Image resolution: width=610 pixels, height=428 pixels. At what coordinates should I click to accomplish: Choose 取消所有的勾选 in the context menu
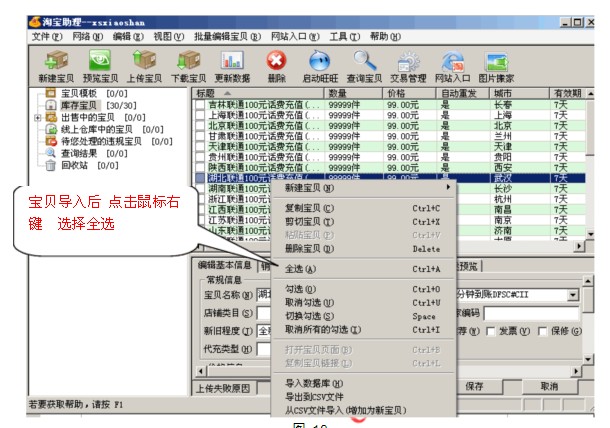(x=364, y=330)
